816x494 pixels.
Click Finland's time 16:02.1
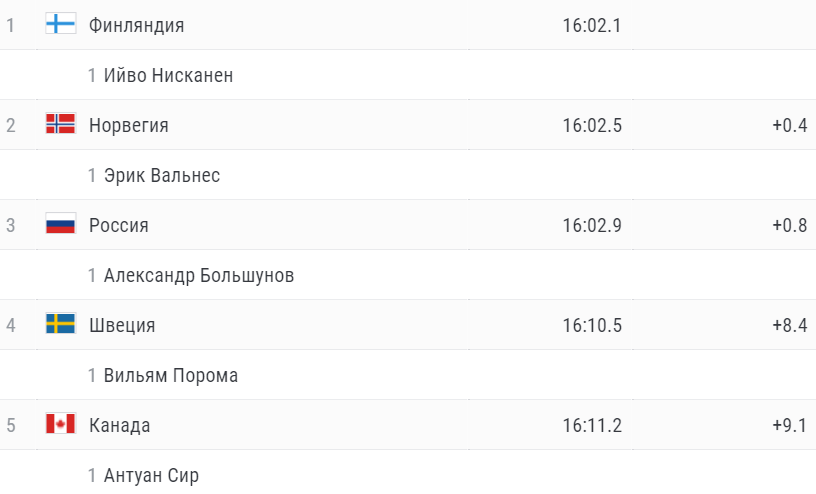[x=592, y=26]
